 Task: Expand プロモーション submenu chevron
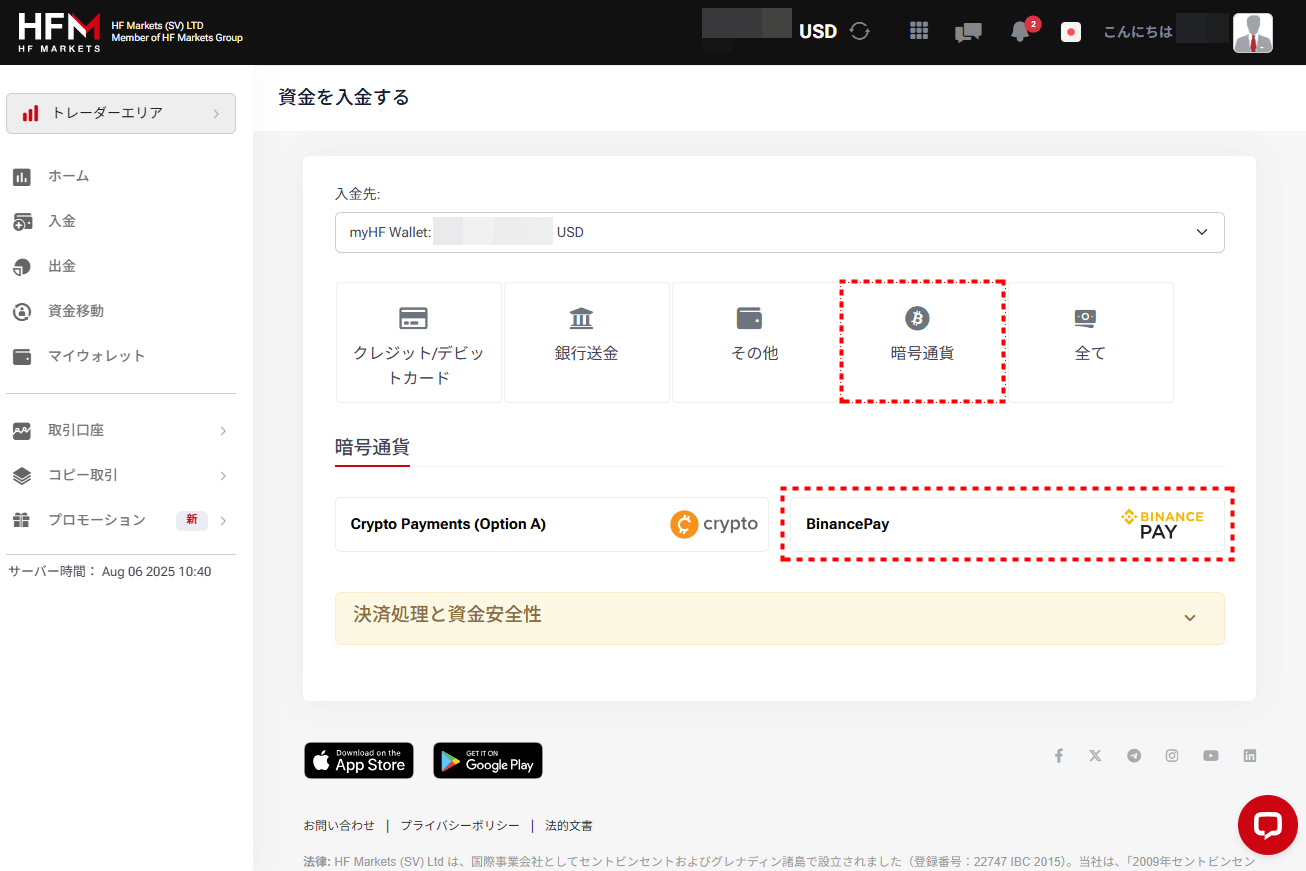point(223,521)
